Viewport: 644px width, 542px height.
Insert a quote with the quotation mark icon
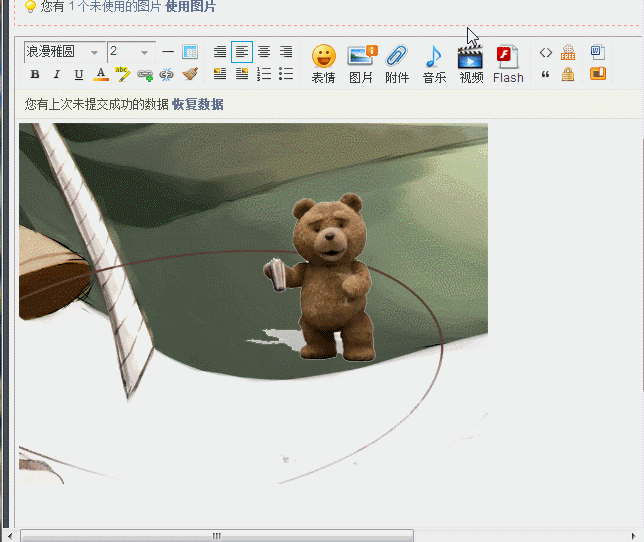click(x=546, y=74)
